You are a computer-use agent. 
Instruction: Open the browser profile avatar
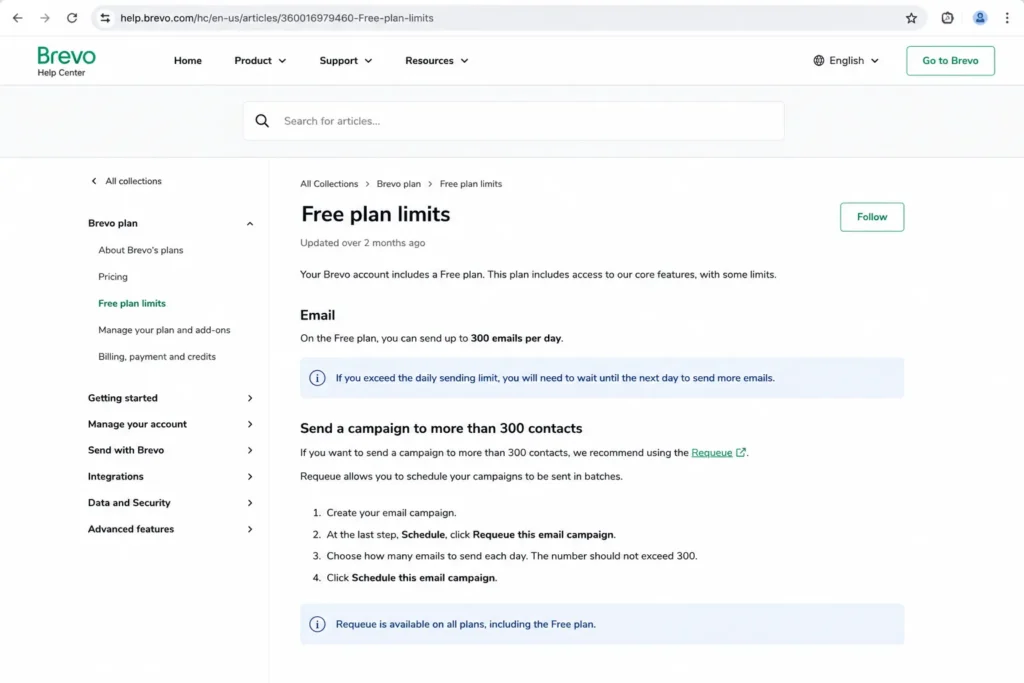click(x=980, y=18)
